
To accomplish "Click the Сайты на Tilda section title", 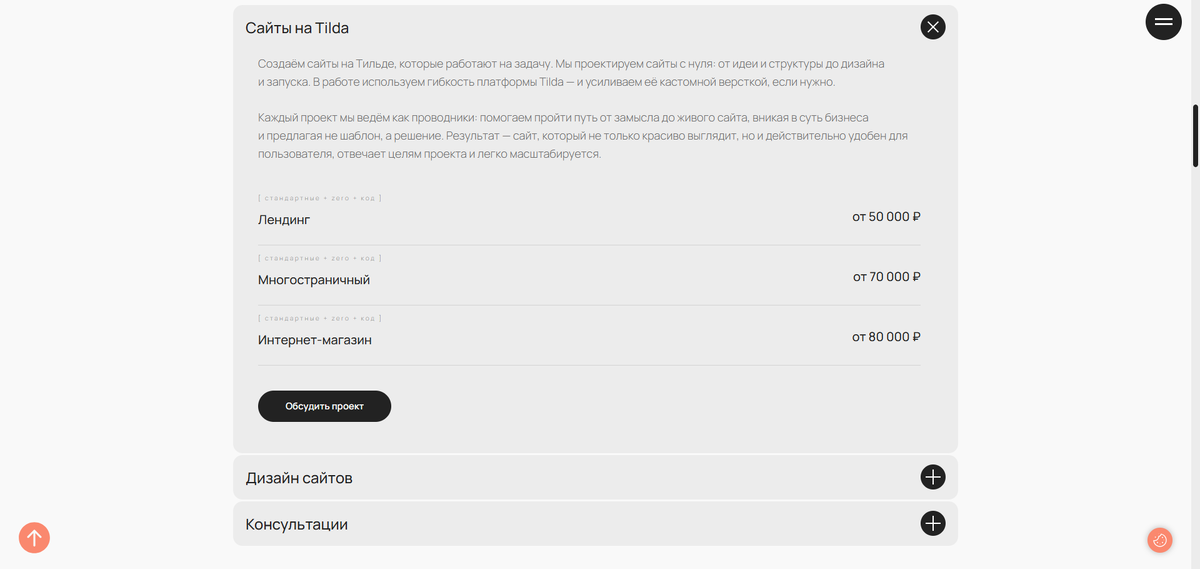I will [297, 28].
